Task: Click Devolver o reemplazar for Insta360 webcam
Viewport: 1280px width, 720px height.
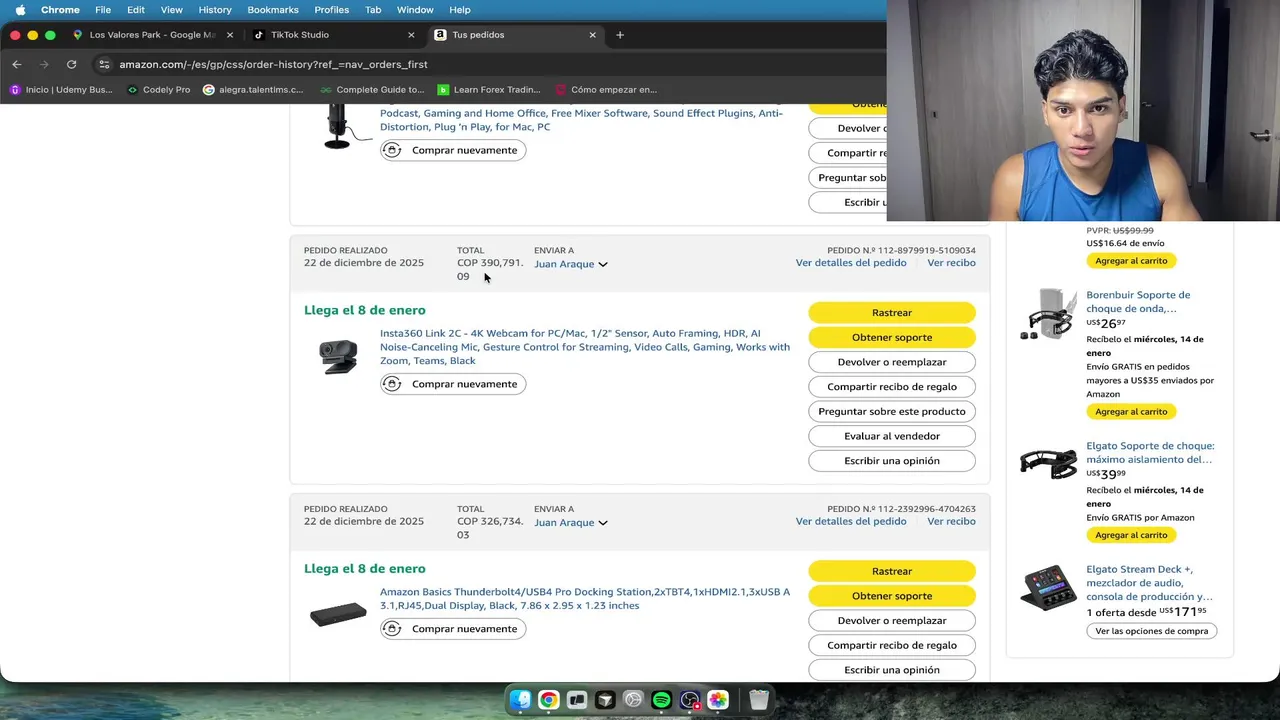Action: click(892, 362)
